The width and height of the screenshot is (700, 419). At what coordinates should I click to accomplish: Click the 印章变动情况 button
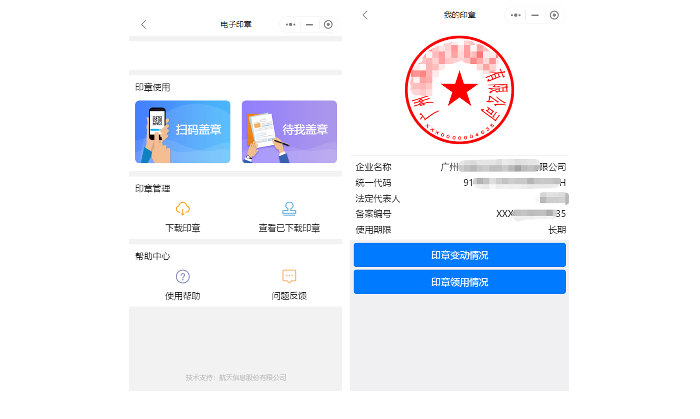(x=460, y=256)
